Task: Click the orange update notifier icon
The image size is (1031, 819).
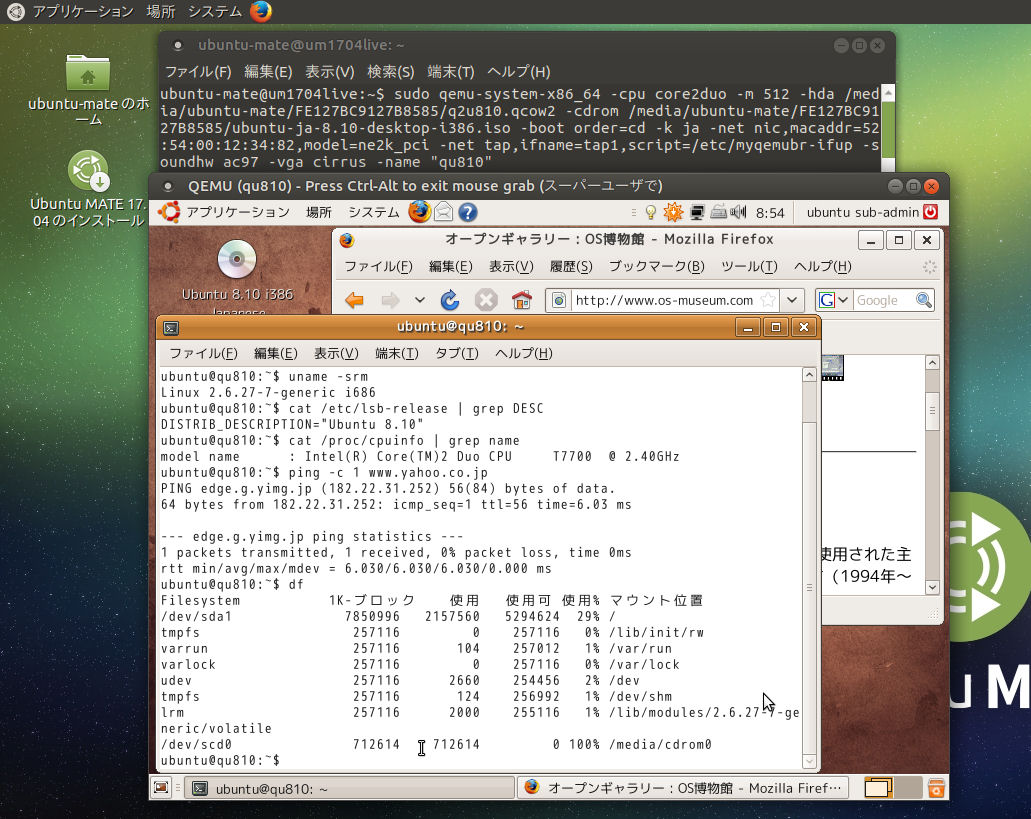Action: point(673,212)
